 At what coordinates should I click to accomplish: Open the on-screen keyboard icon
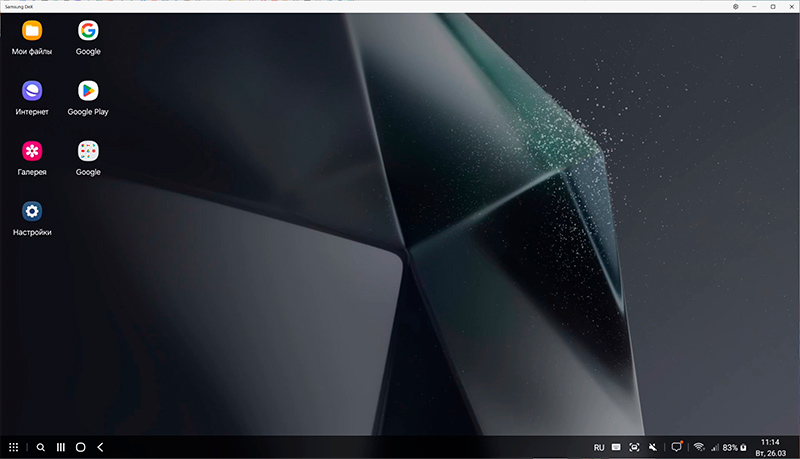[617, 447]
